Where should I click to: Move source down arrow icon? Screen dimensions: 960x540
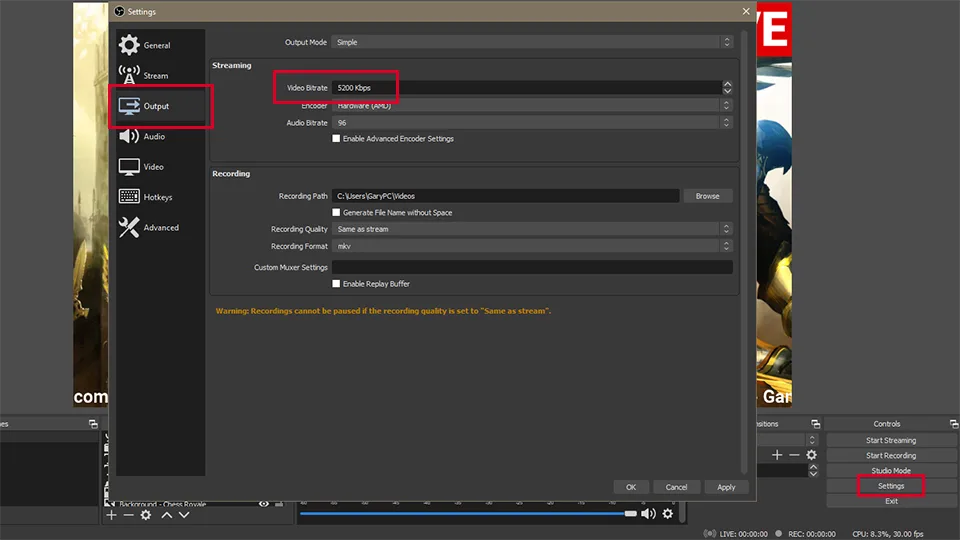184,516
